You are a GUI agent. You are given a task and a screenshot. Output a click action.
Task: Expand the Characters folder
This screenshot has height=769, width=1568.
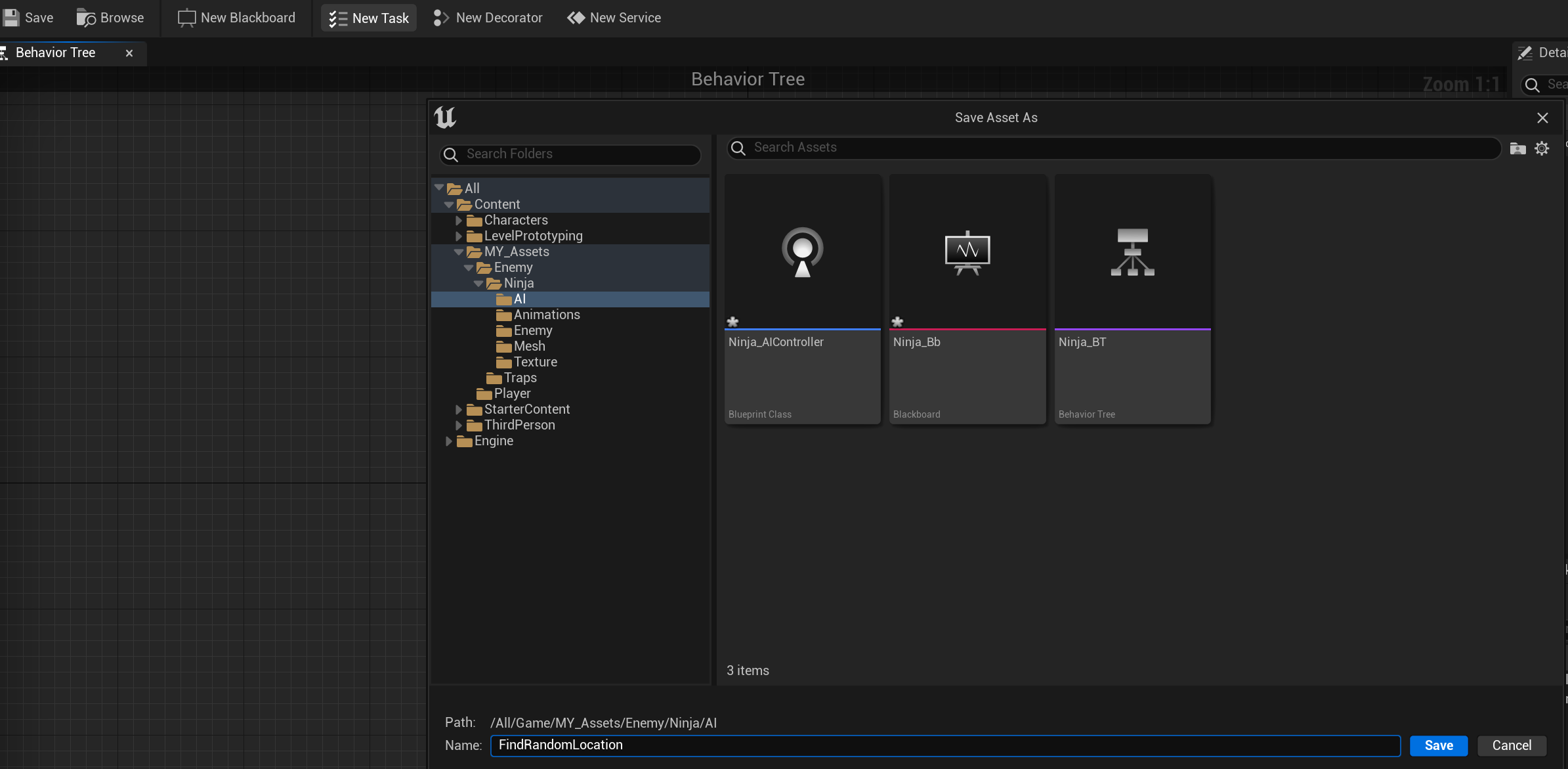pos(459,221)
